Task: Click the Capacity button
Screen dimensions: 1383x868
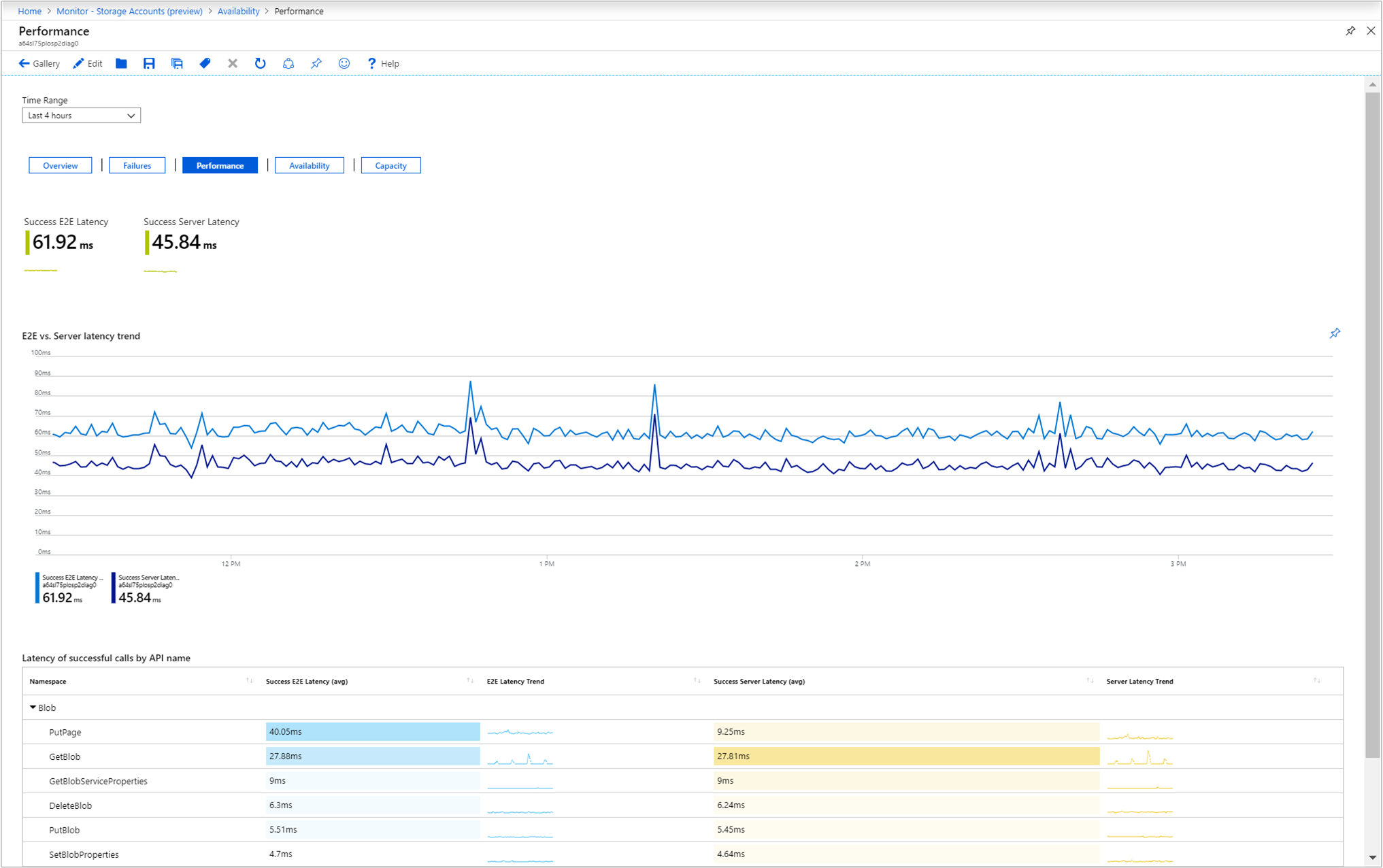Action: 390,166
